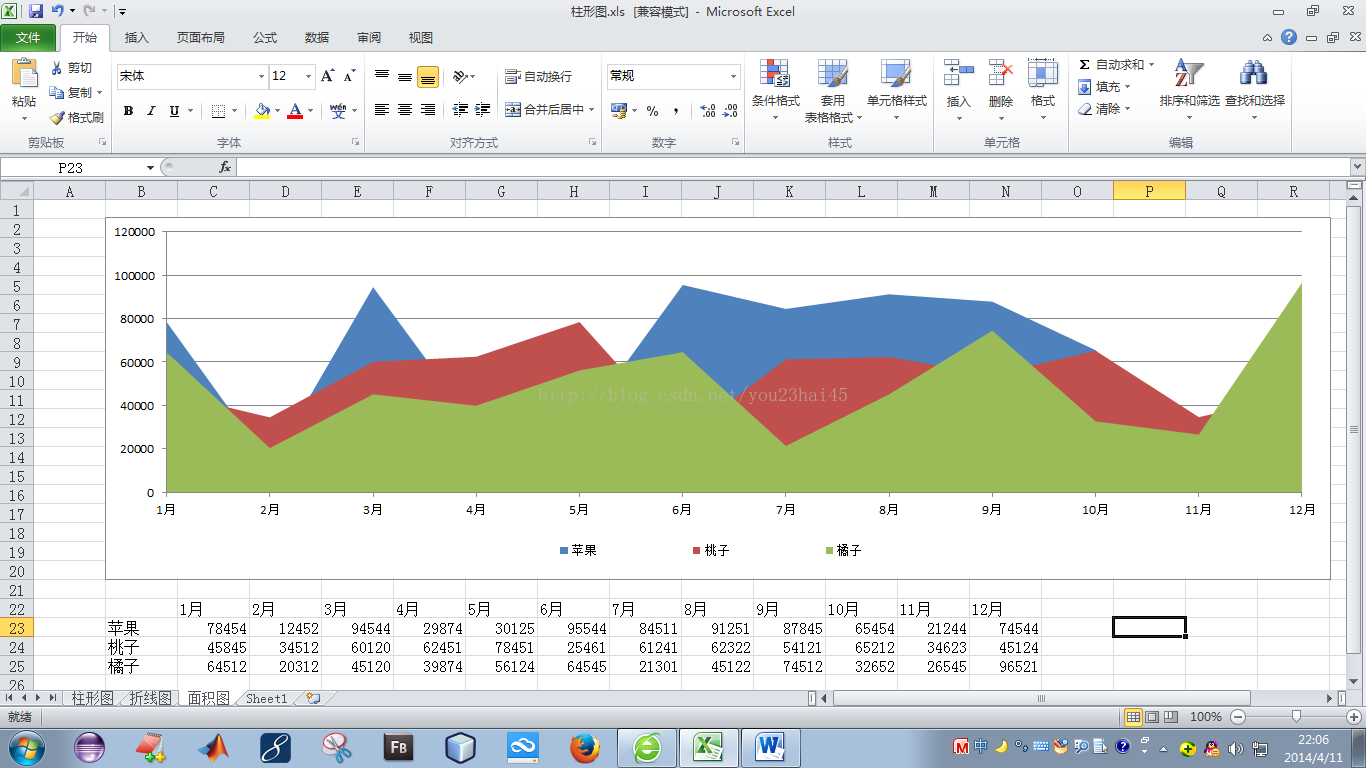Open Find and Select (查找和选择)

coord(1254,89)
